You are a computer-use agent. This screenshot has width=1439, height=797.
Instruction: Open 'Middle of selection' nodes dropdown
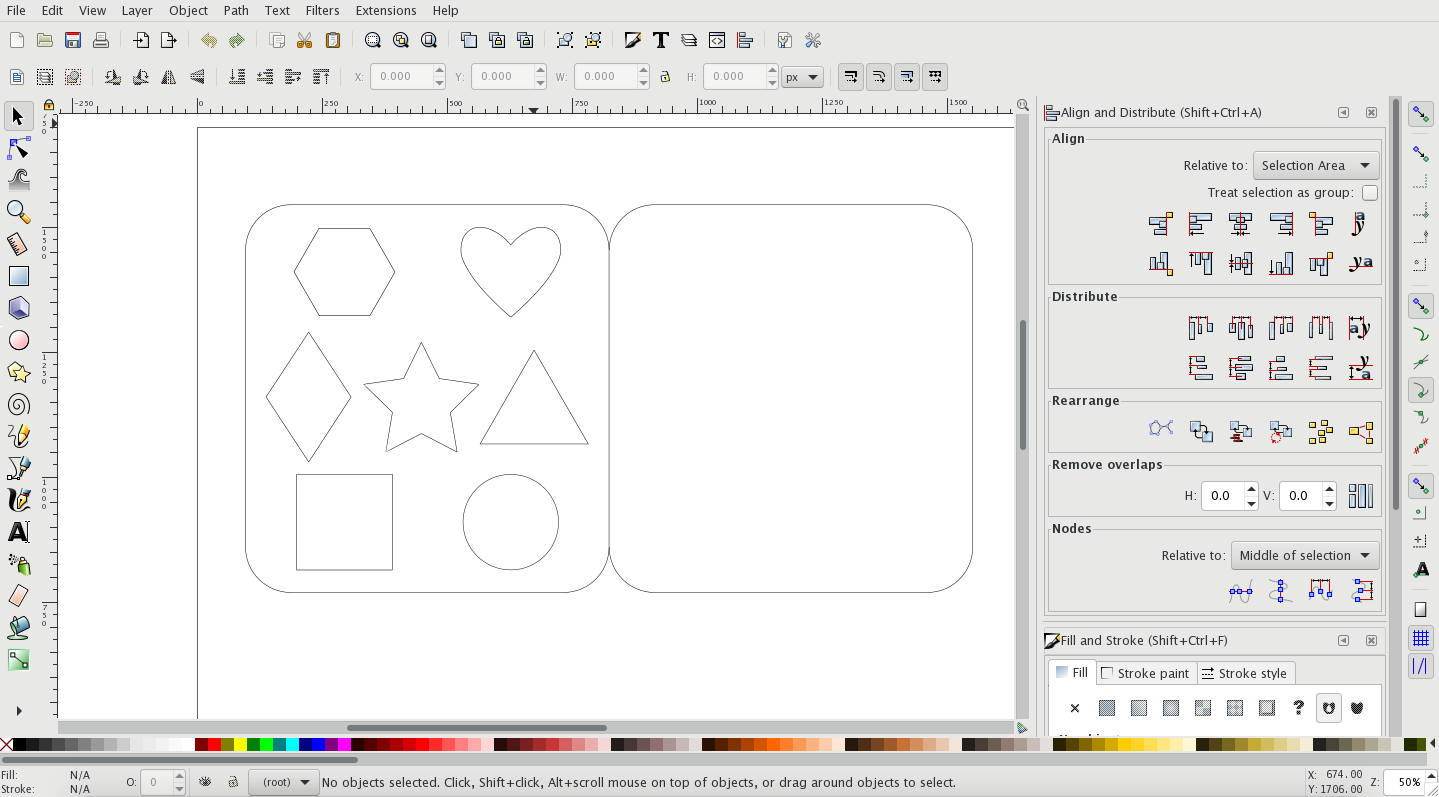pyautogui.click(x=1305, y=556)
